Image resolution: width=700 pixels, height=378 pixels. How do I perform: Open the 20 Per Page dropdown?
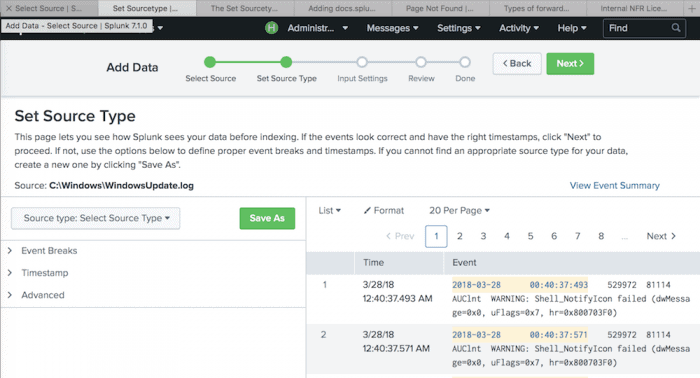459,211
